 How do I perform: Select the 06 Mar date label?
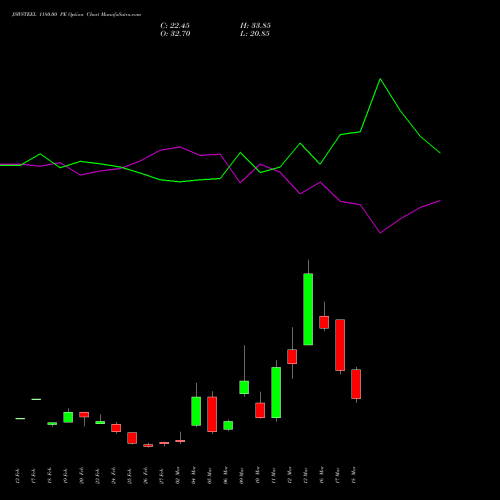[226, 476]
